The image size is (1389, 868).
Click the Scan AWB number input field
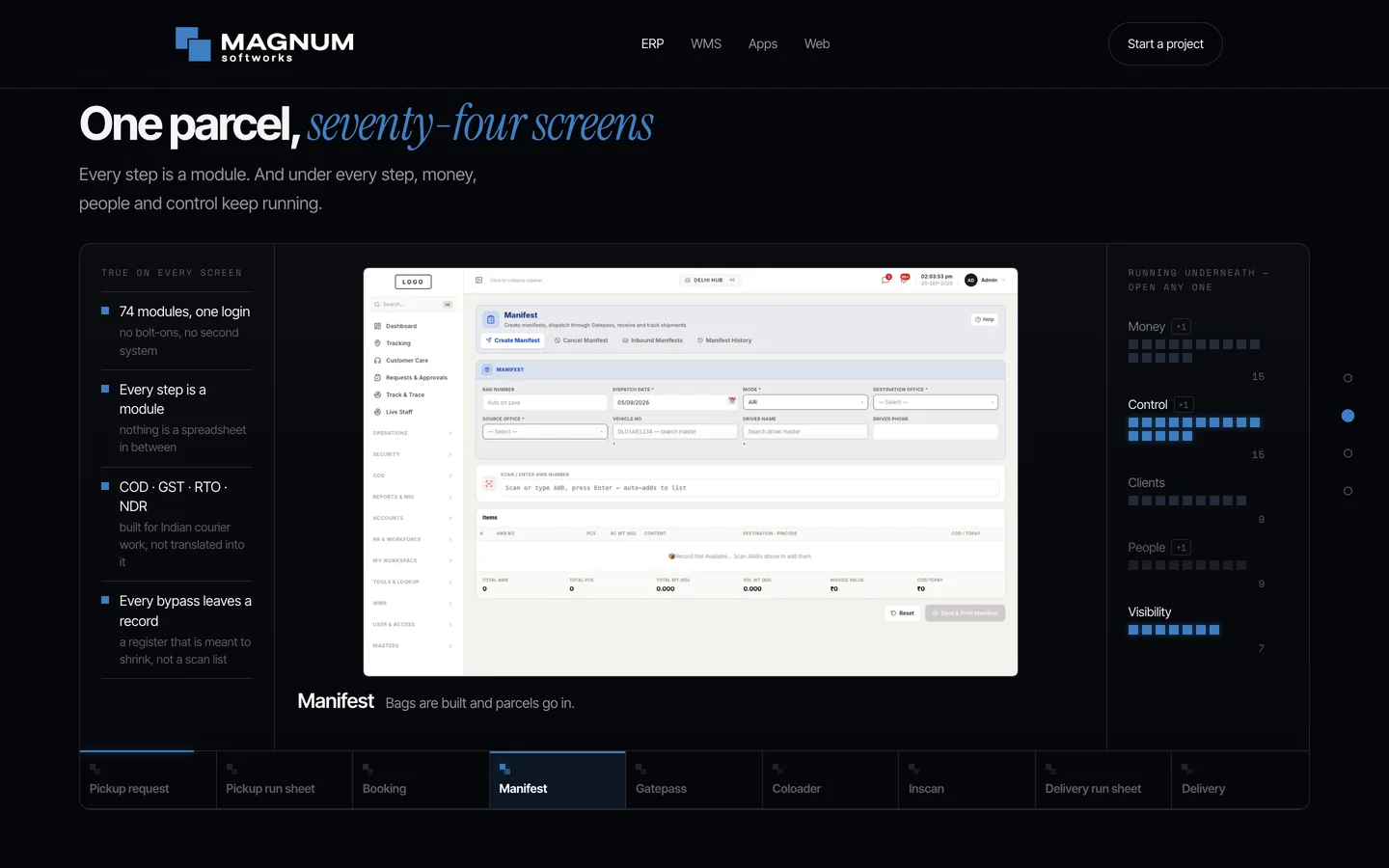(x=751, y=488)
